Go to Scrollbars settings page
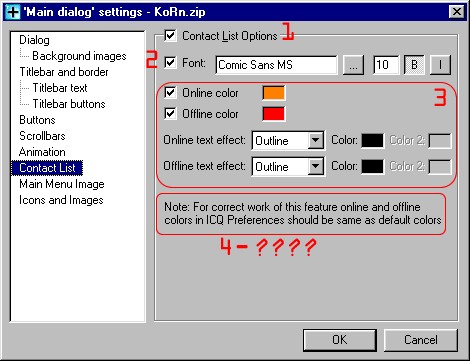This screenshot has width=470, height=361. (x=42, y=136)
